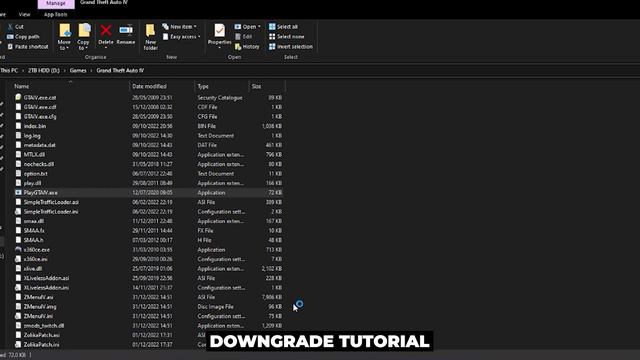Click the Edit icon in Open group
The width and height of the screenshot is (640, 360).
(x=238, y=37)
